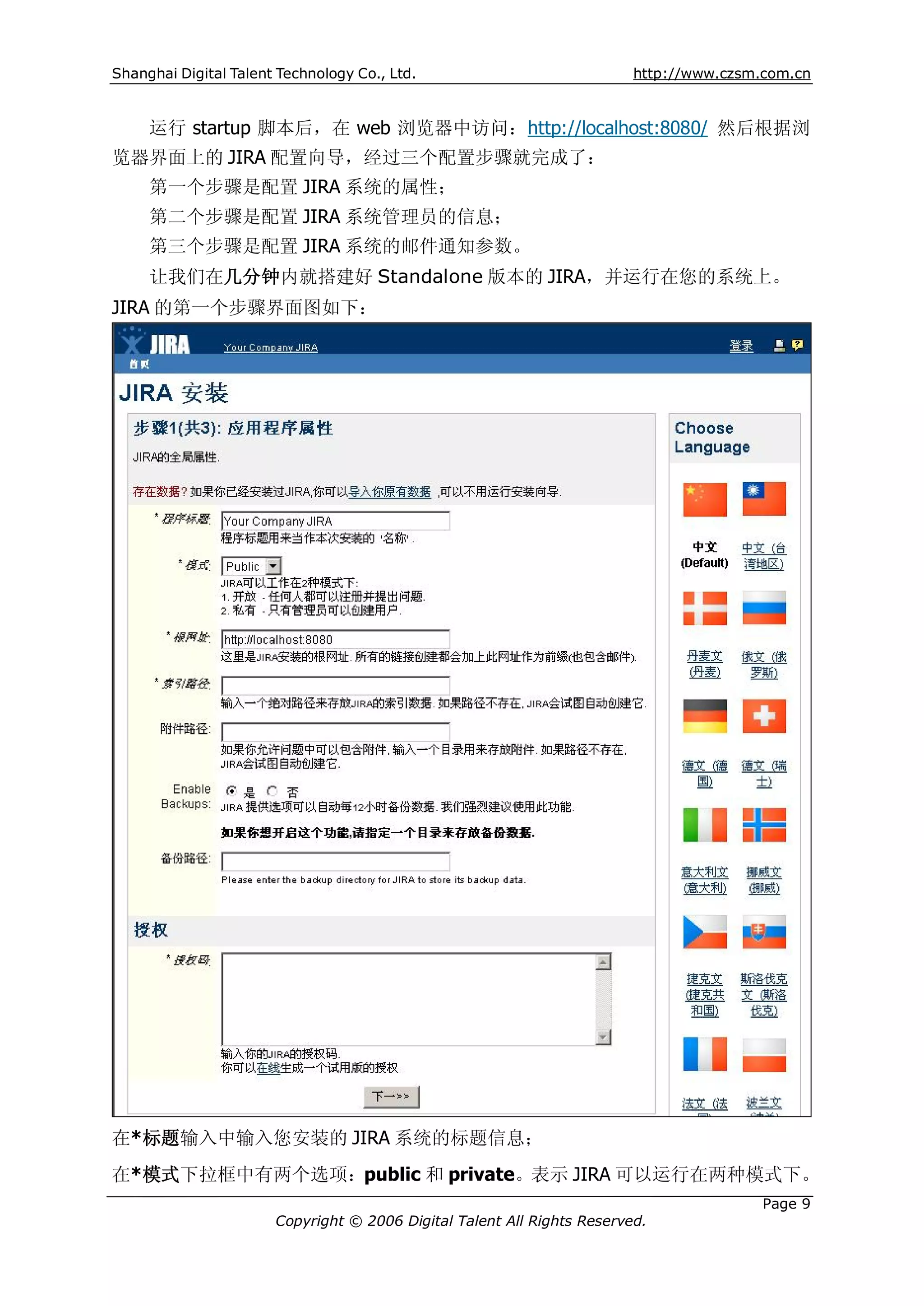Focus the empty 索引路径 input field
924x1306 pixels.
tap(336, 685)
